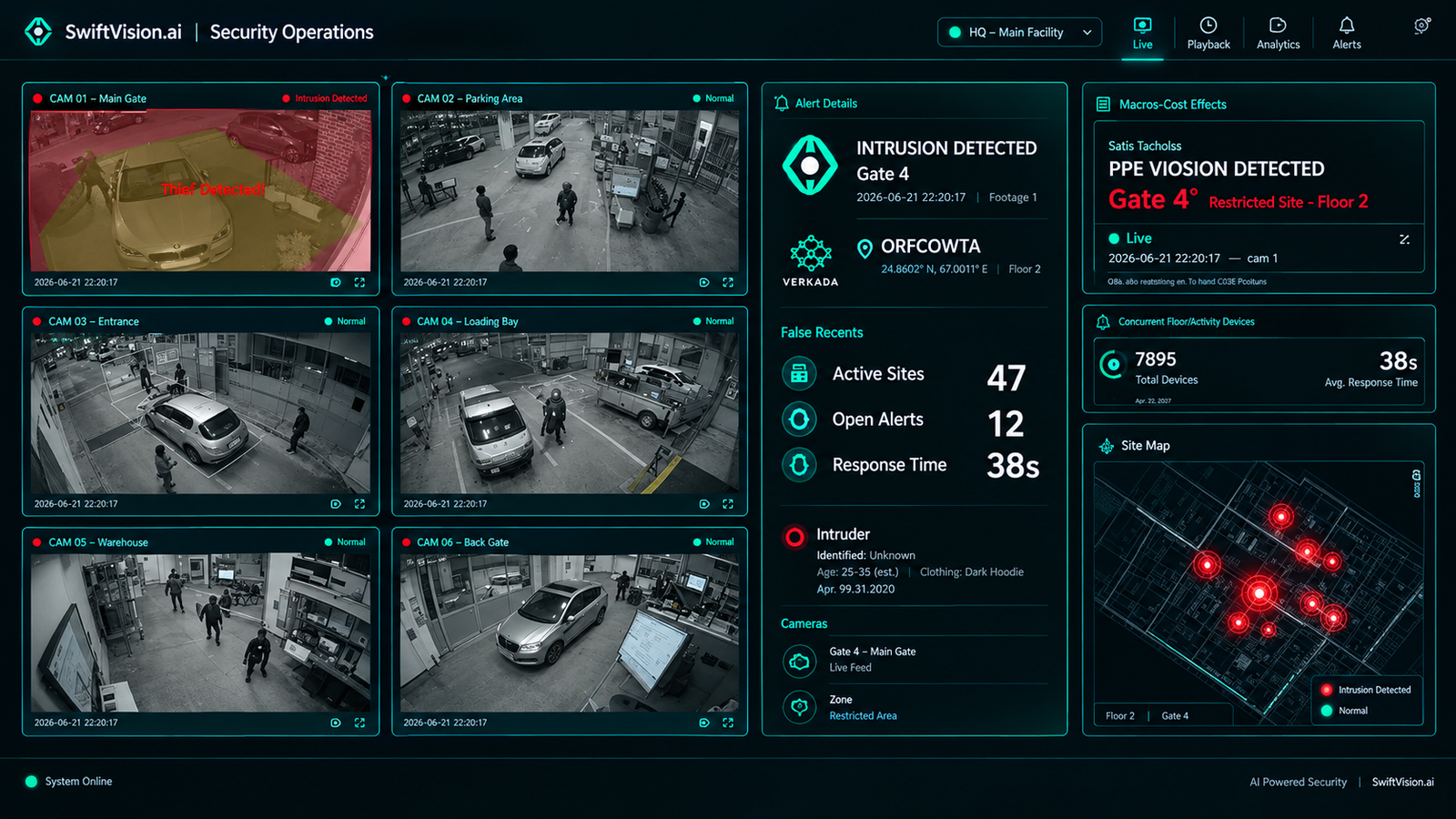Click the Response Time icon
1456x819 pixels.
(x=799, y=465)
